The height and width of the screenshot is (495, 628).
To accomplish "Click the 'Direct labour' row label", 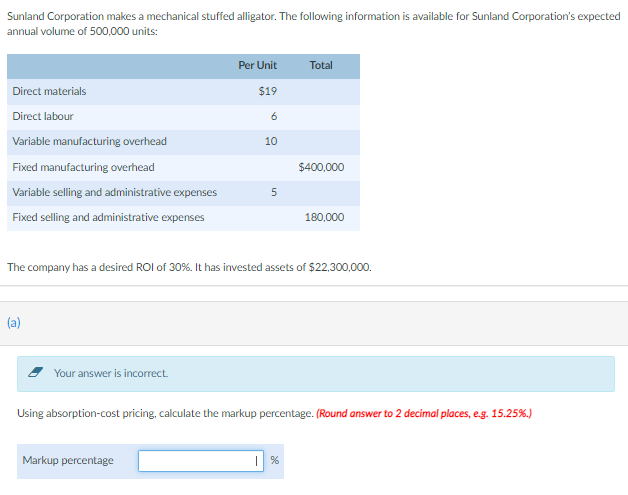I will click(43, 116).
